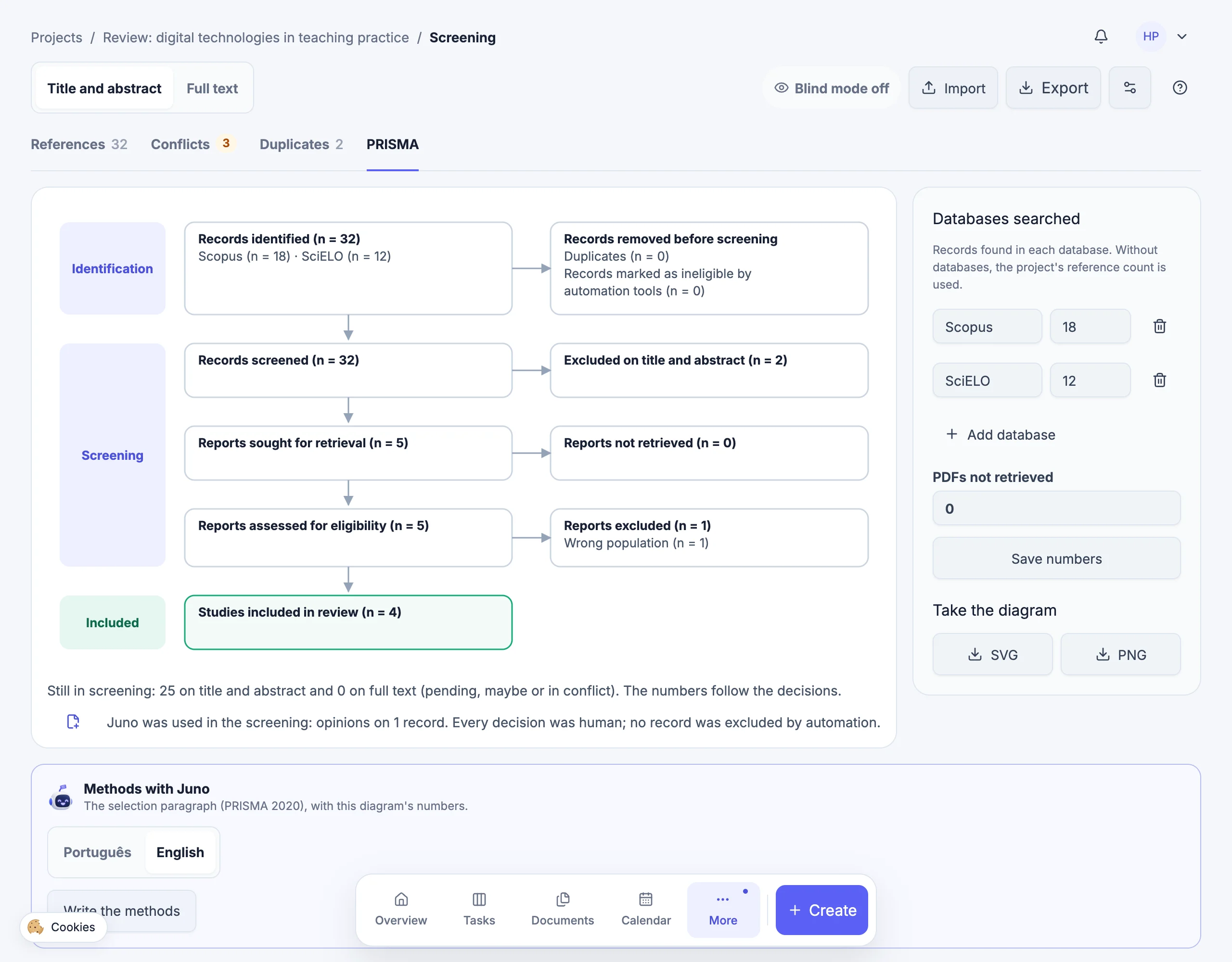Open Tasks in the bottom navigation
The height and width of the screenshot is (962, 1232).
pyautogui.click(x=479, y=910)
